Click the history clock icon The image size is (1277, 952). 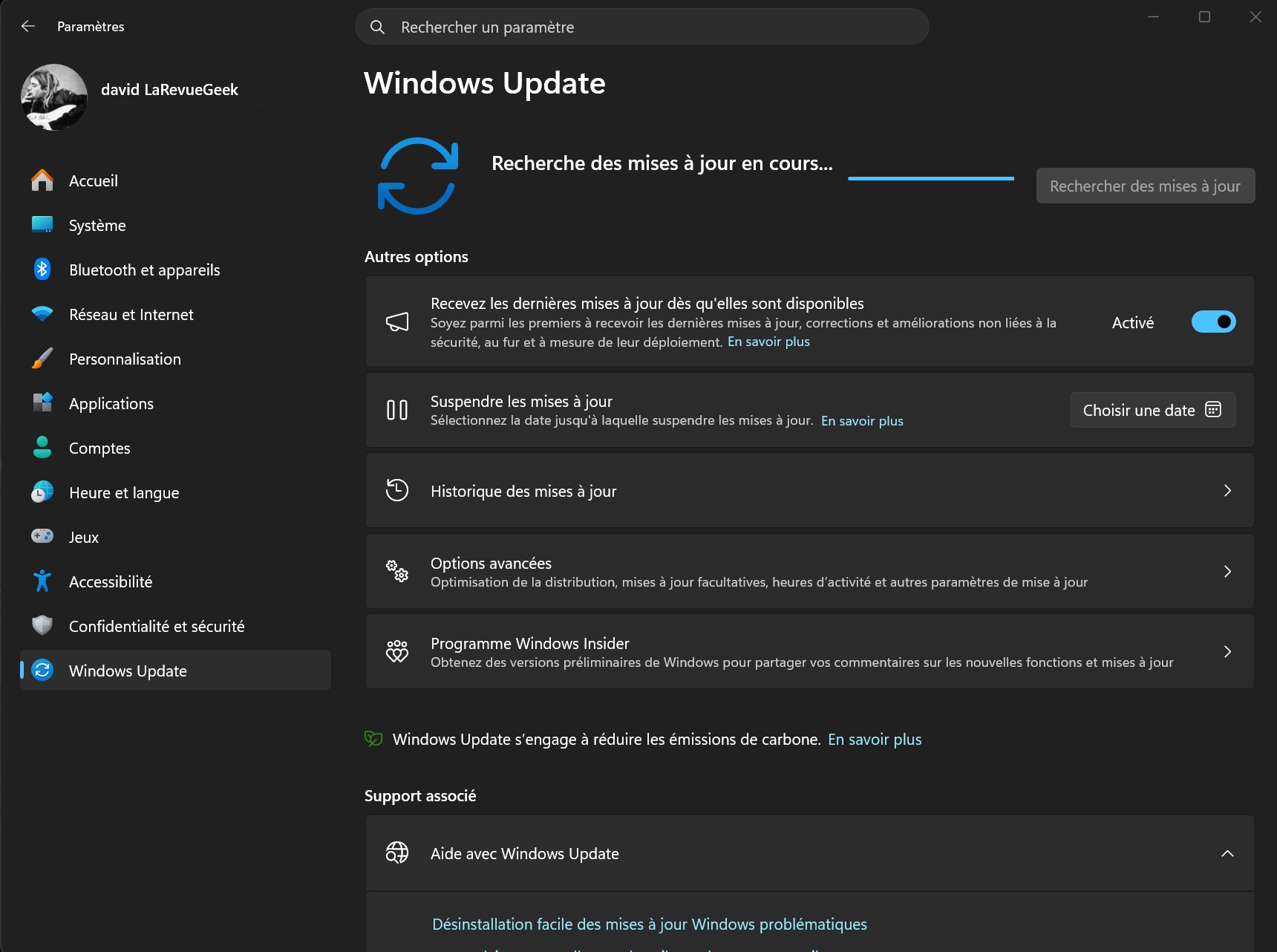tap(397, 490)
